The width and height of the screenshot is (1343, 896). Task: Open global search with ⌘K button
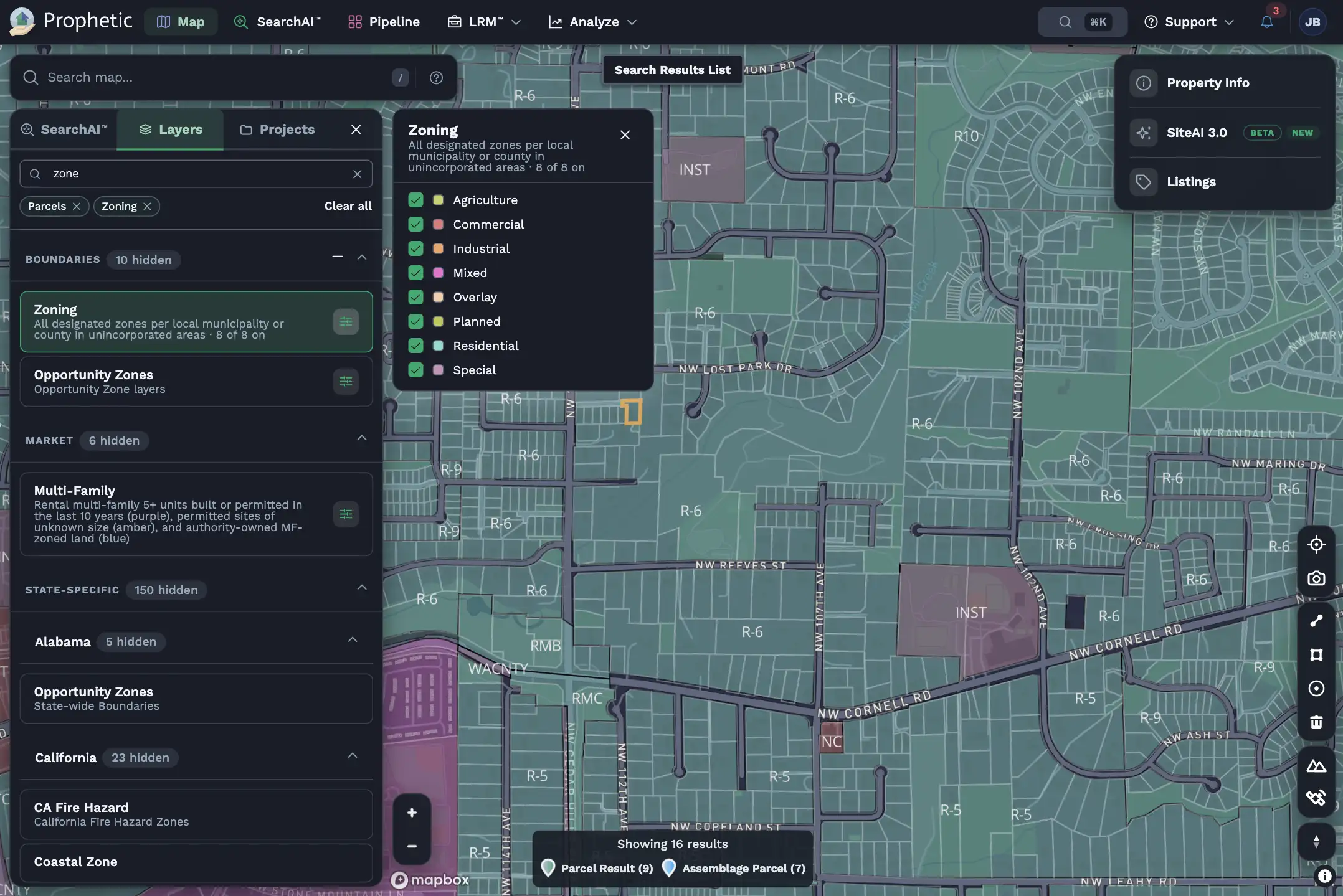point(1083,22)
